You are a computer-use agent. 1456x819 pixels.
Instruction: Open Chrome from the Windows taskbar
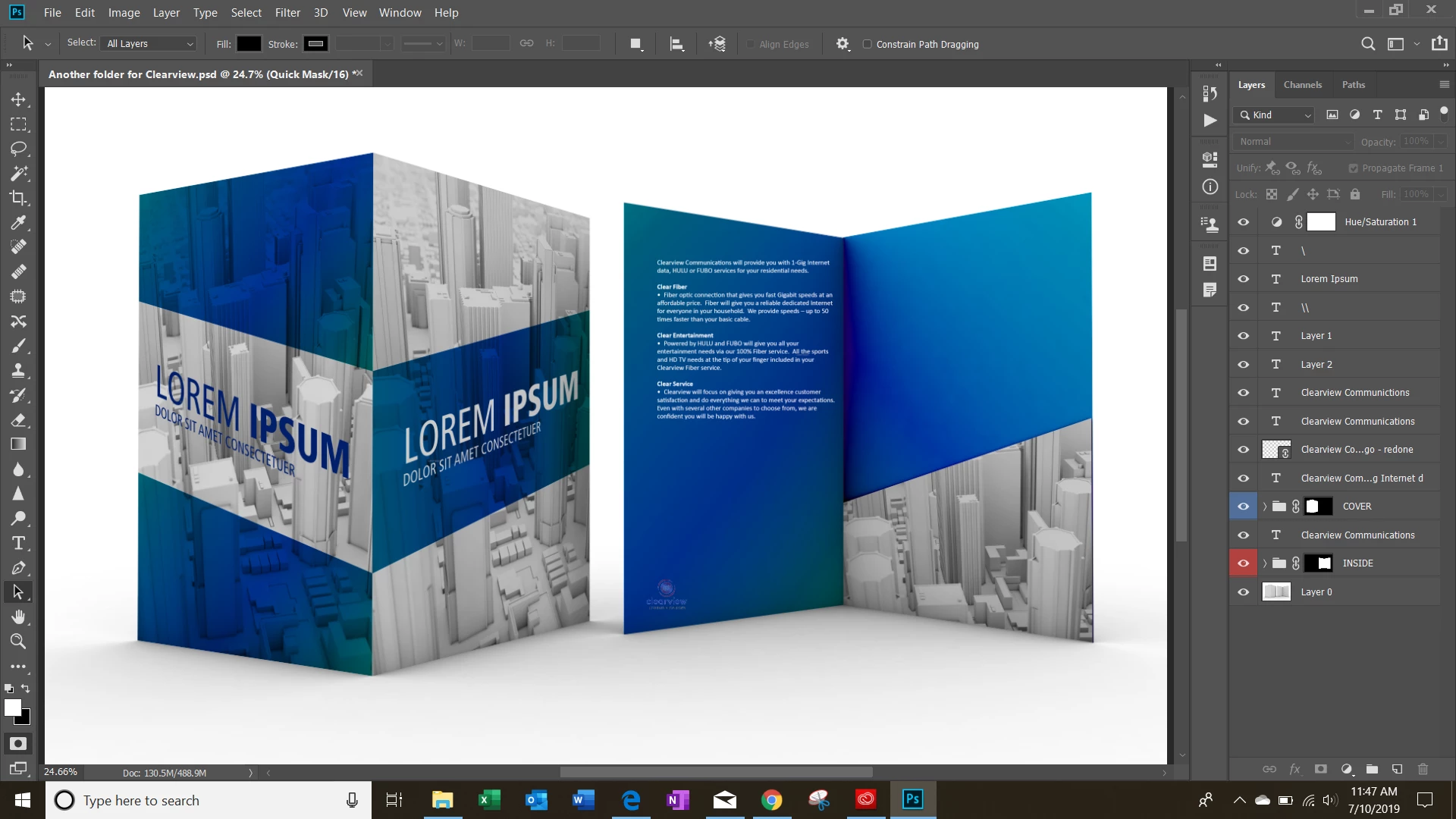tap(771, 800)
